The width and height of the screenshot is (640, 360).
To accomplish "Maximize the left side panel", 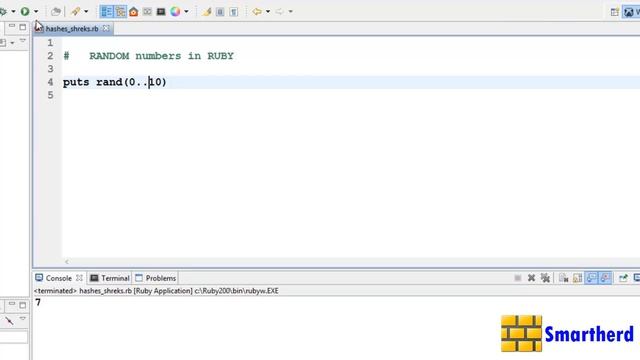I will pos(23,27).
